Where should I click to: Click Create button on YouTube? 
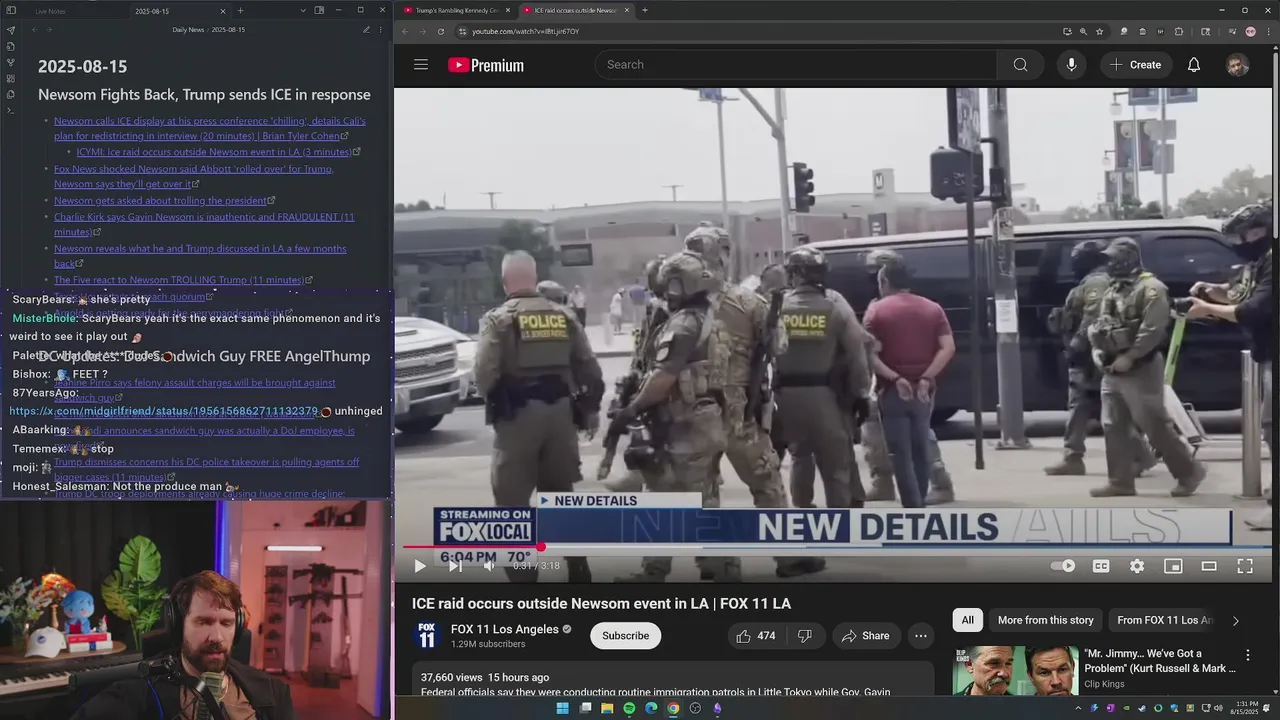click(x=1135, y=65)
